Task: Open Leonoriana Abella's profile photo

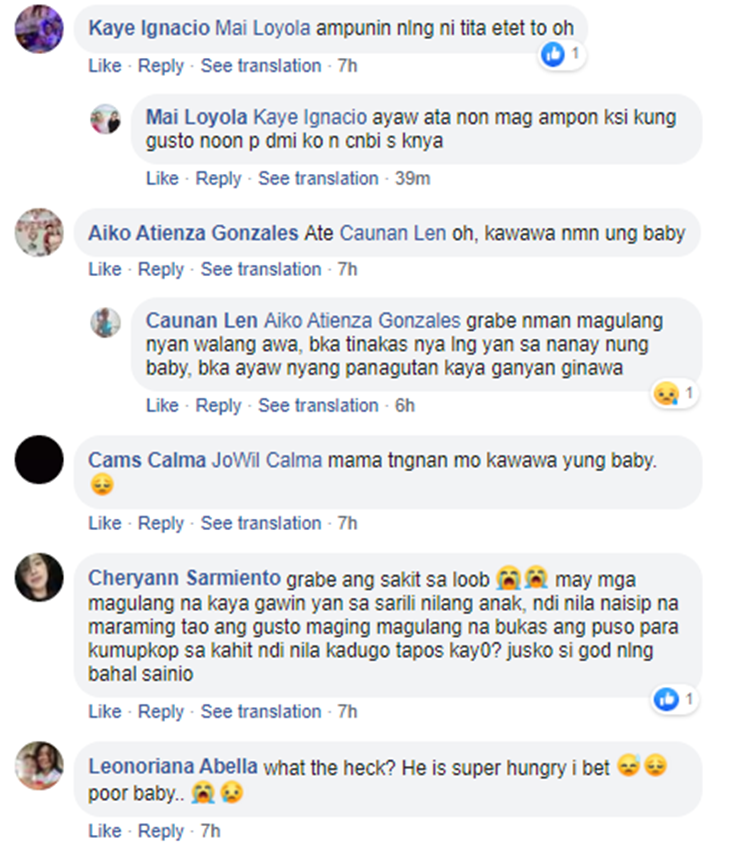Action: click(39, 765)
